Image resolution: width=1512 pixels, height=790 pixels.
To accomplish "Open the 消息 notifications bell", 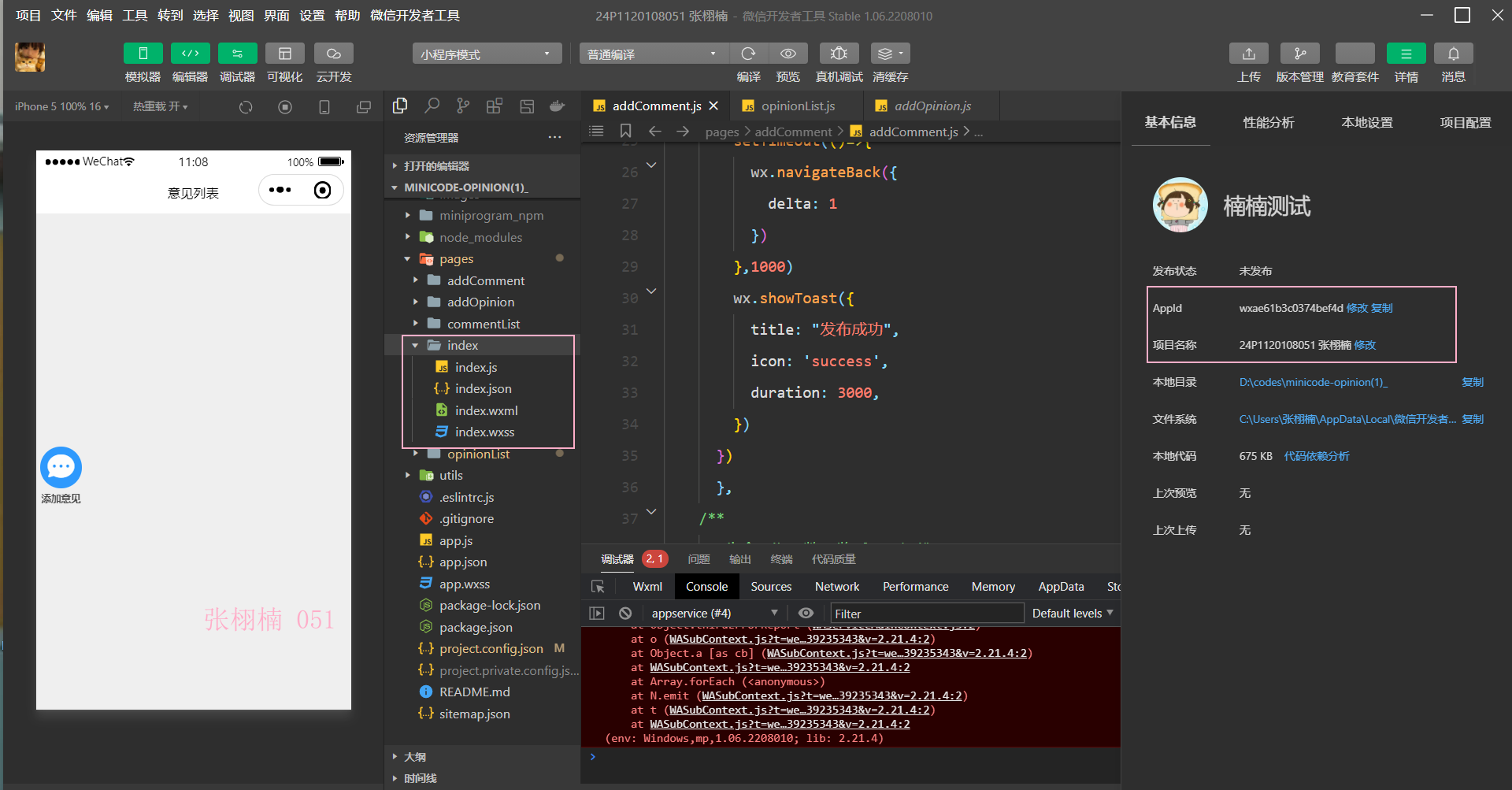I will tap(1454, 54).
